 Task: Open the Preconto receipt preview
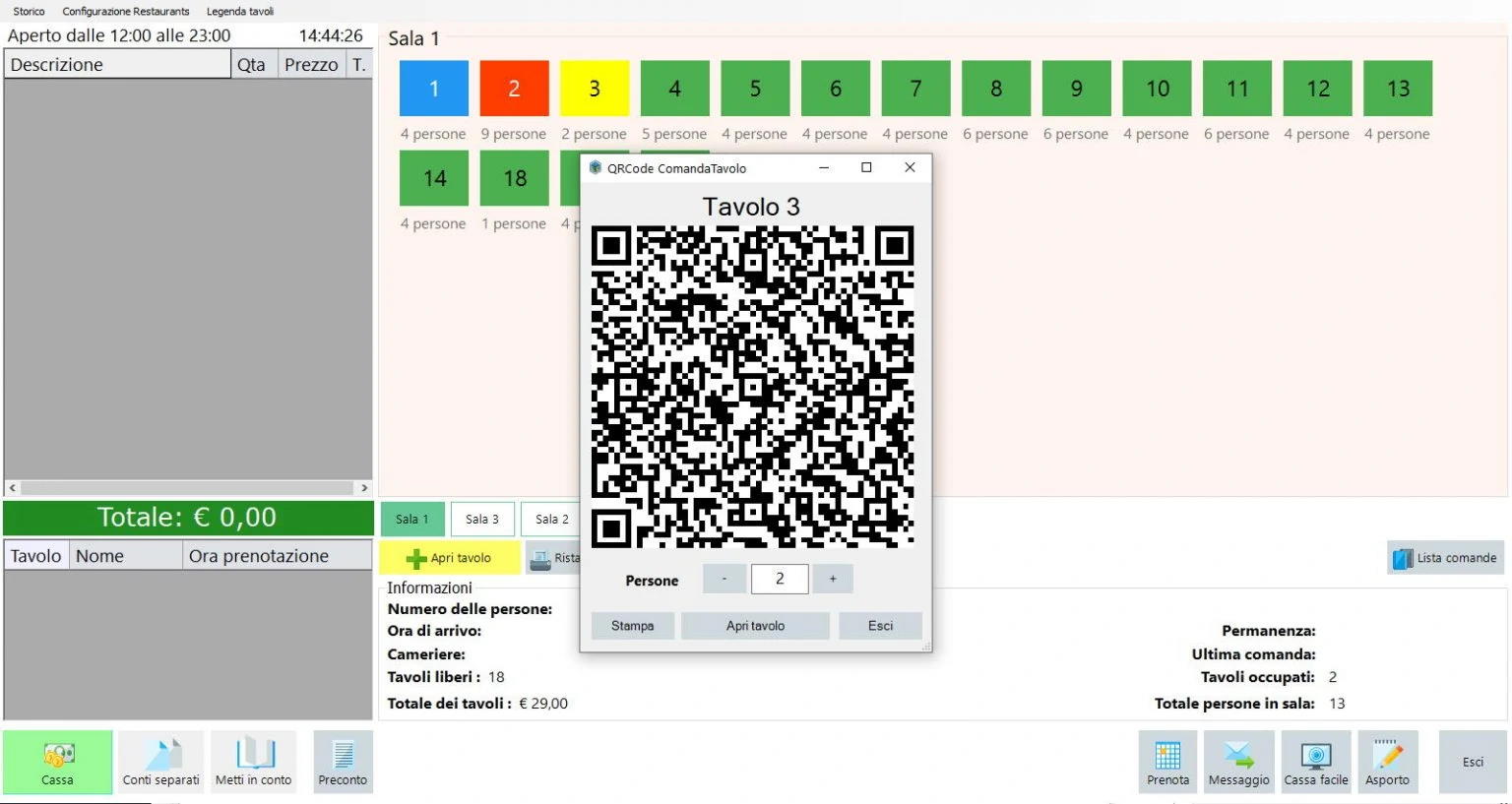pos(343,762)
